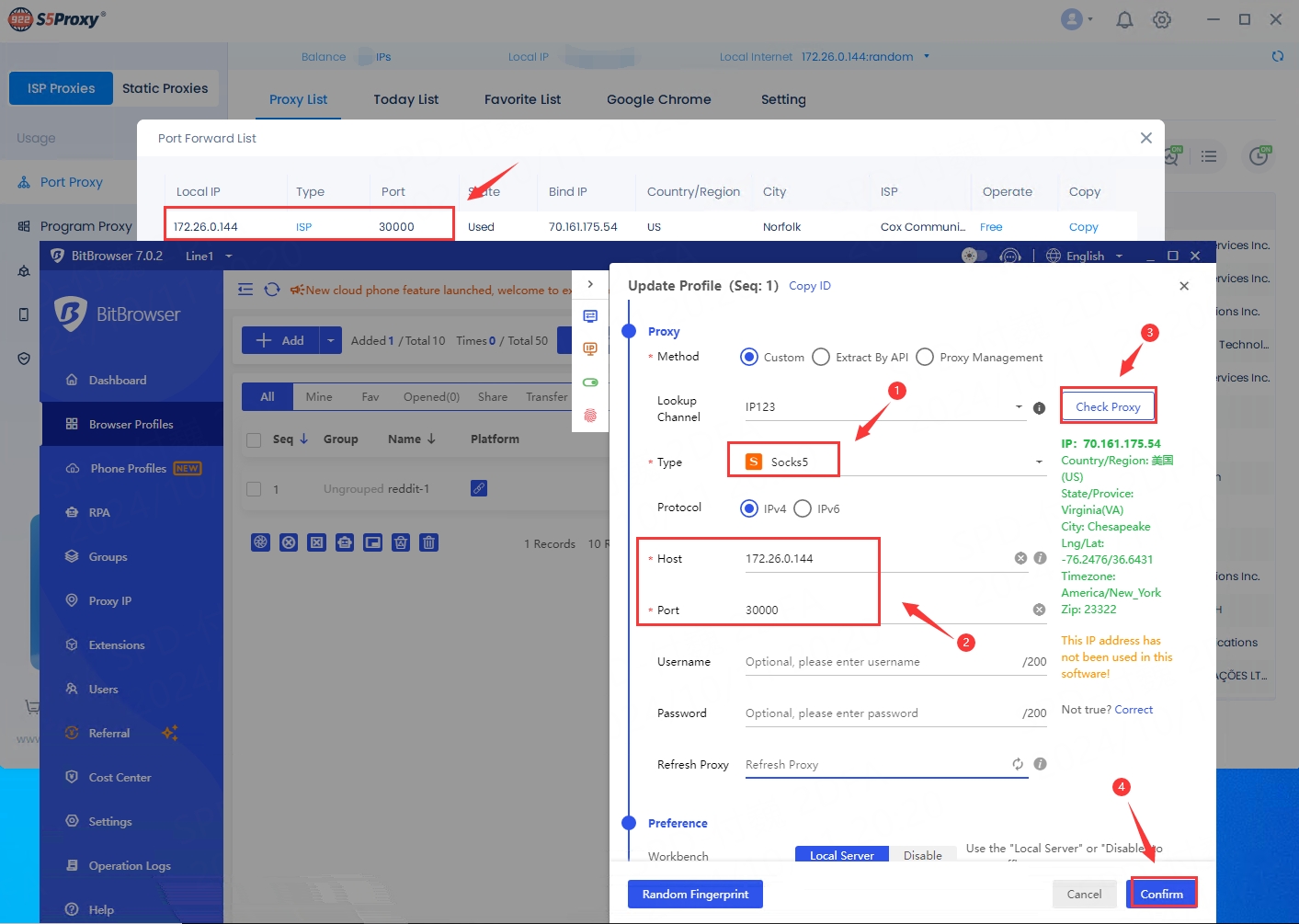Check the box for profile row 1
Image resolution: width=1299 pixels, height=924 pixels.
point(254,489)
